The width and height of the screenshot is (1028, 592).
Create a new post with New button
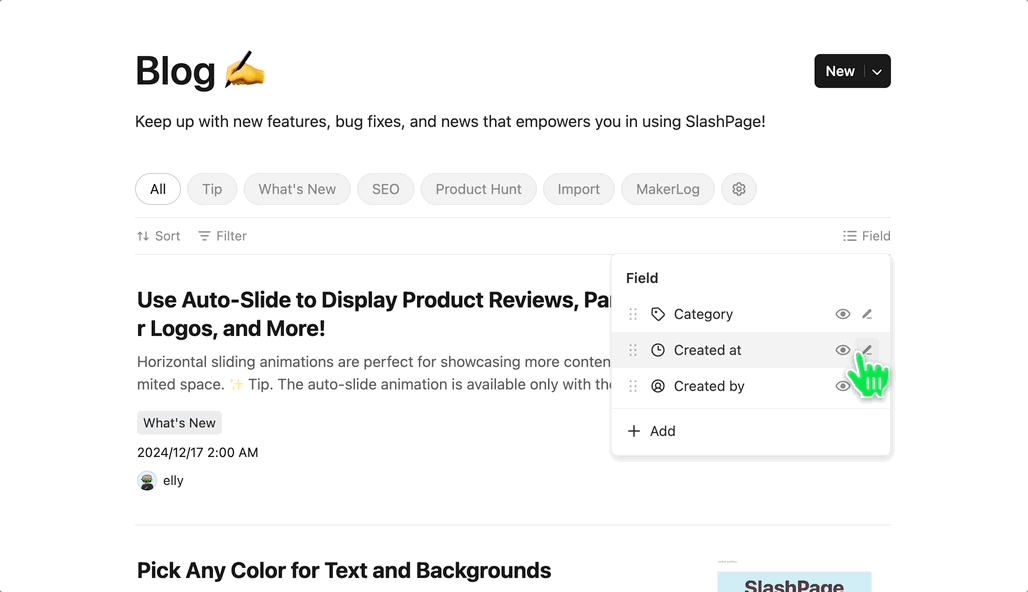(x=840, y=71)
